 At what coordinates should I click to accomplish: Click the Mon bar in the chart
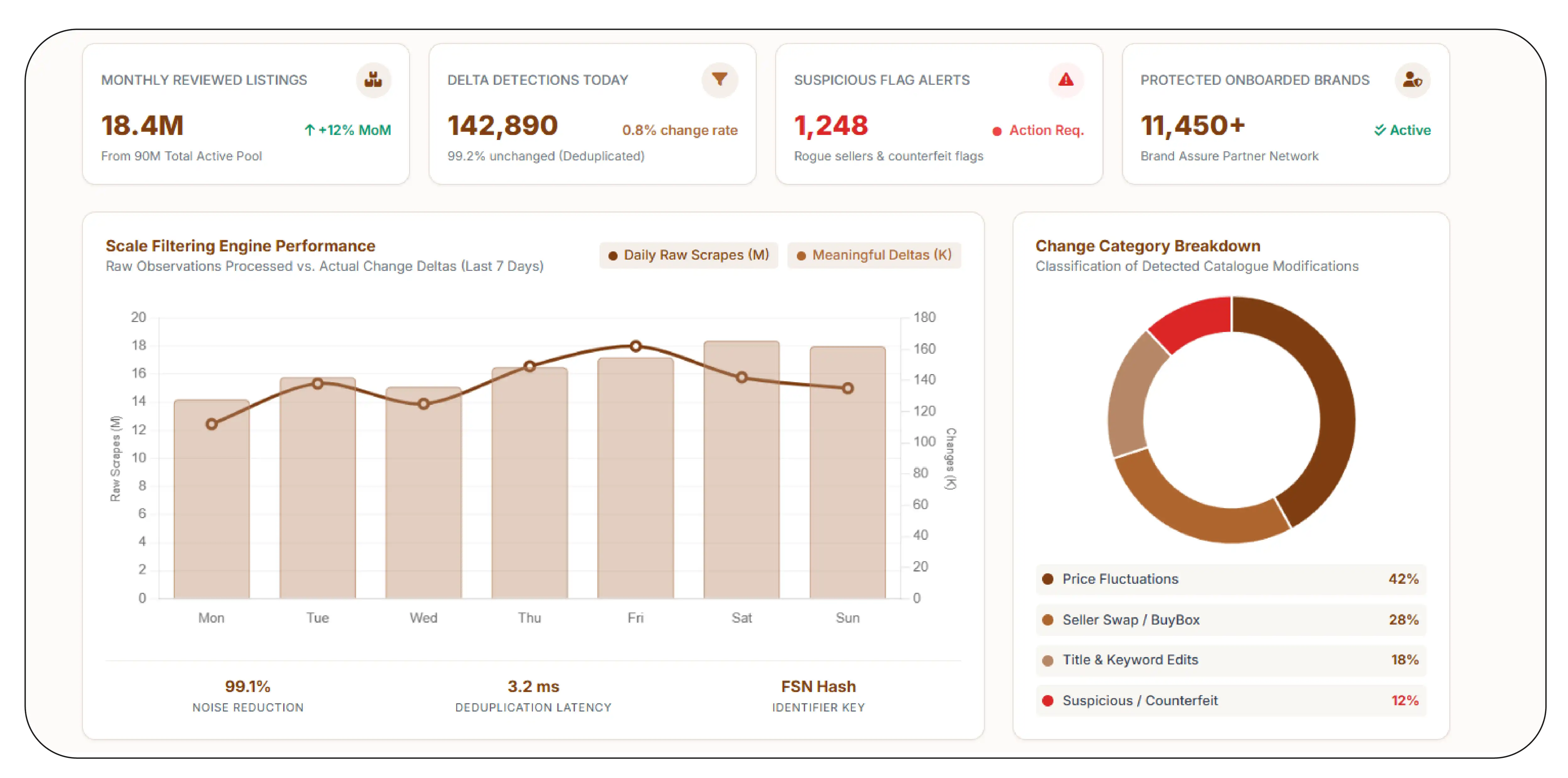pos(211,499)
